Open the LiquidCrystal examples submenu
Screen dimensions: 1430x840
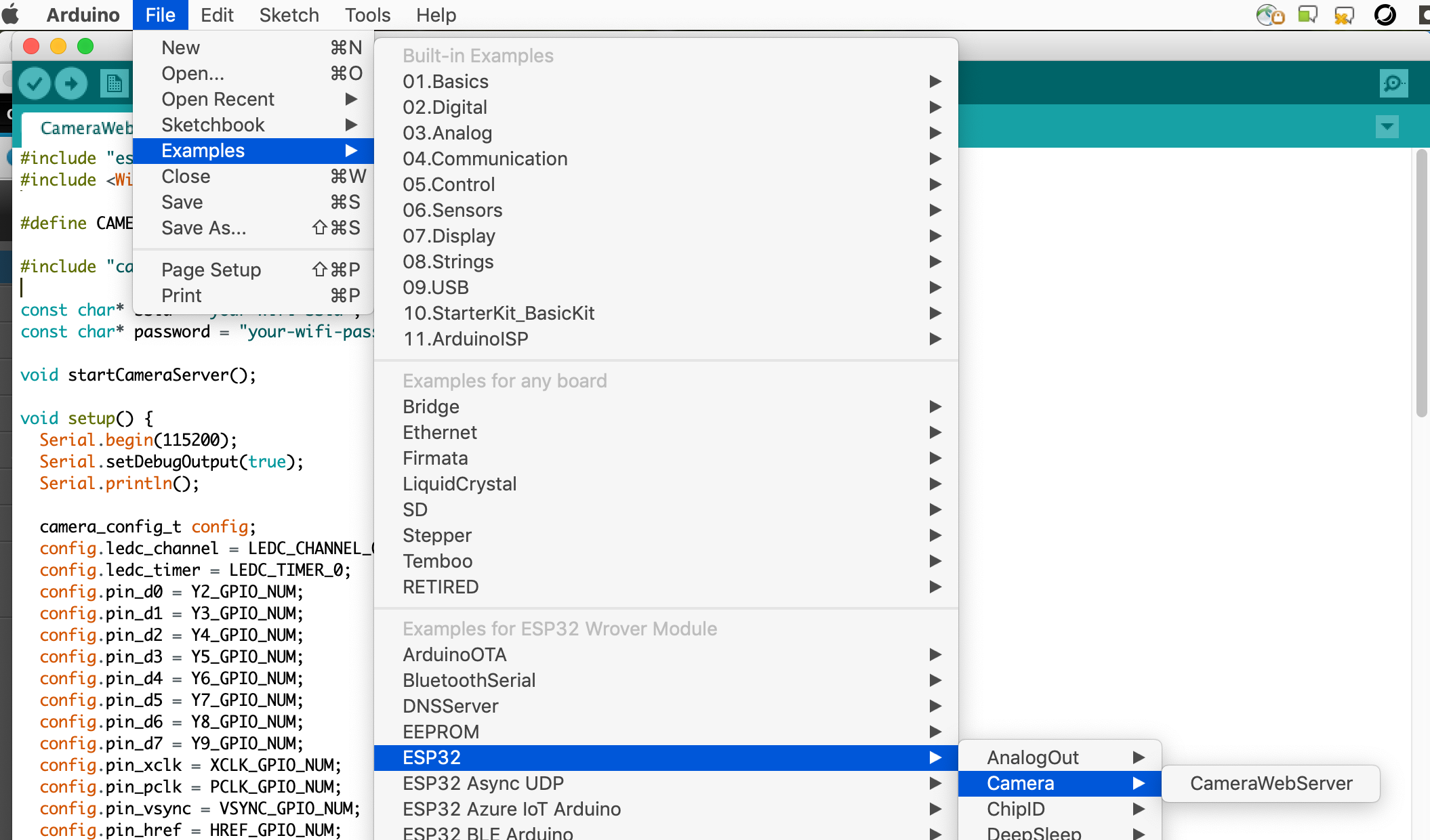tap(666, 484)
